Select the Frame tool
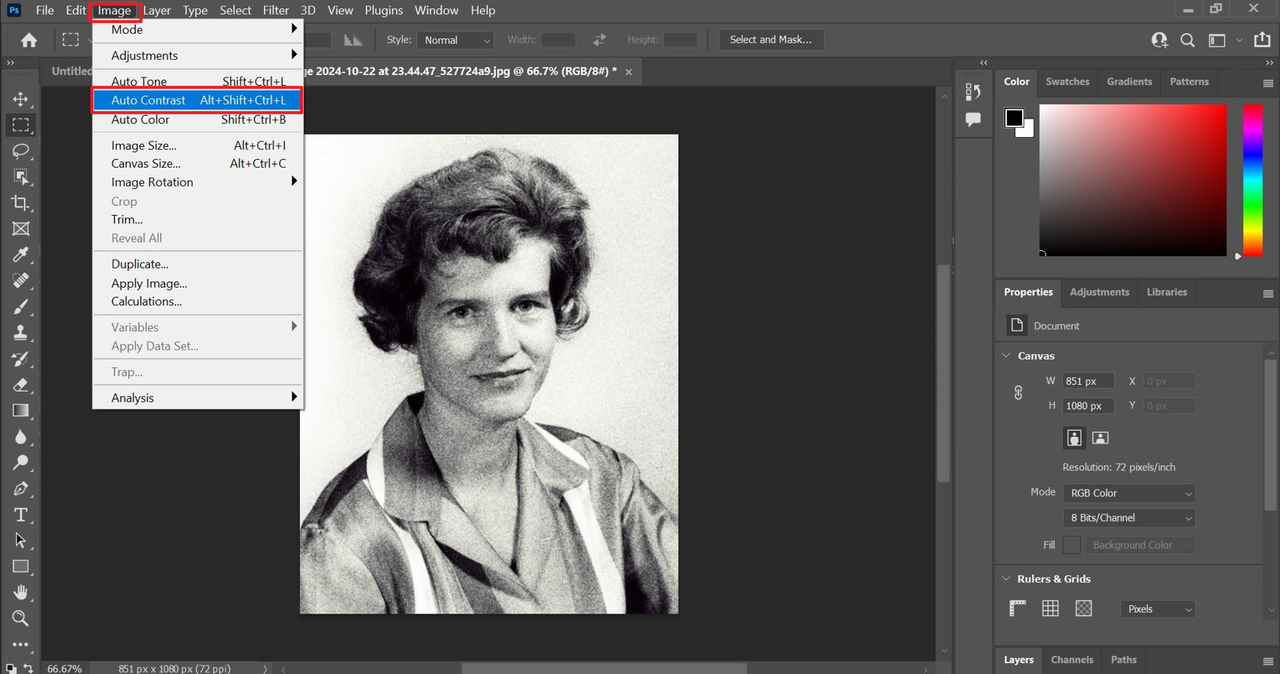1280x674 pixels. tap(20, 229)
